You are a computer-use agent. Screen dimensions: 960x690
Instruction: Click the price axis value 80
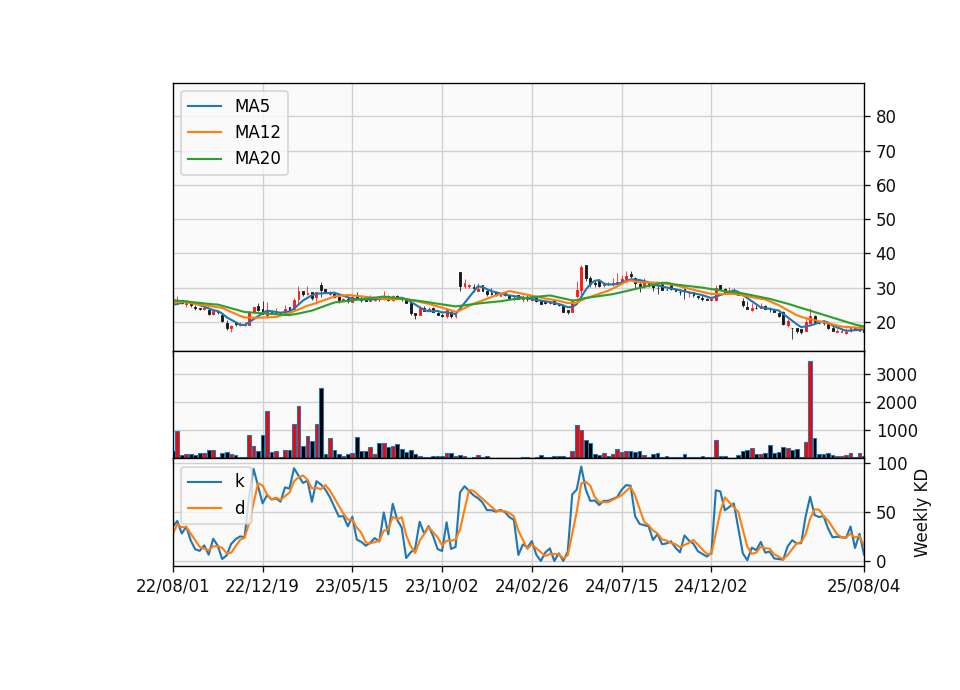[885, 117]
